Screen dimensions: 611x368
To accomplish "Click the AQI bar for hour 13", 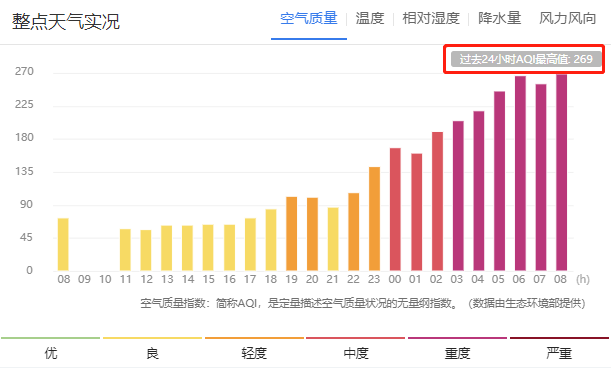I will pos(166,248).
